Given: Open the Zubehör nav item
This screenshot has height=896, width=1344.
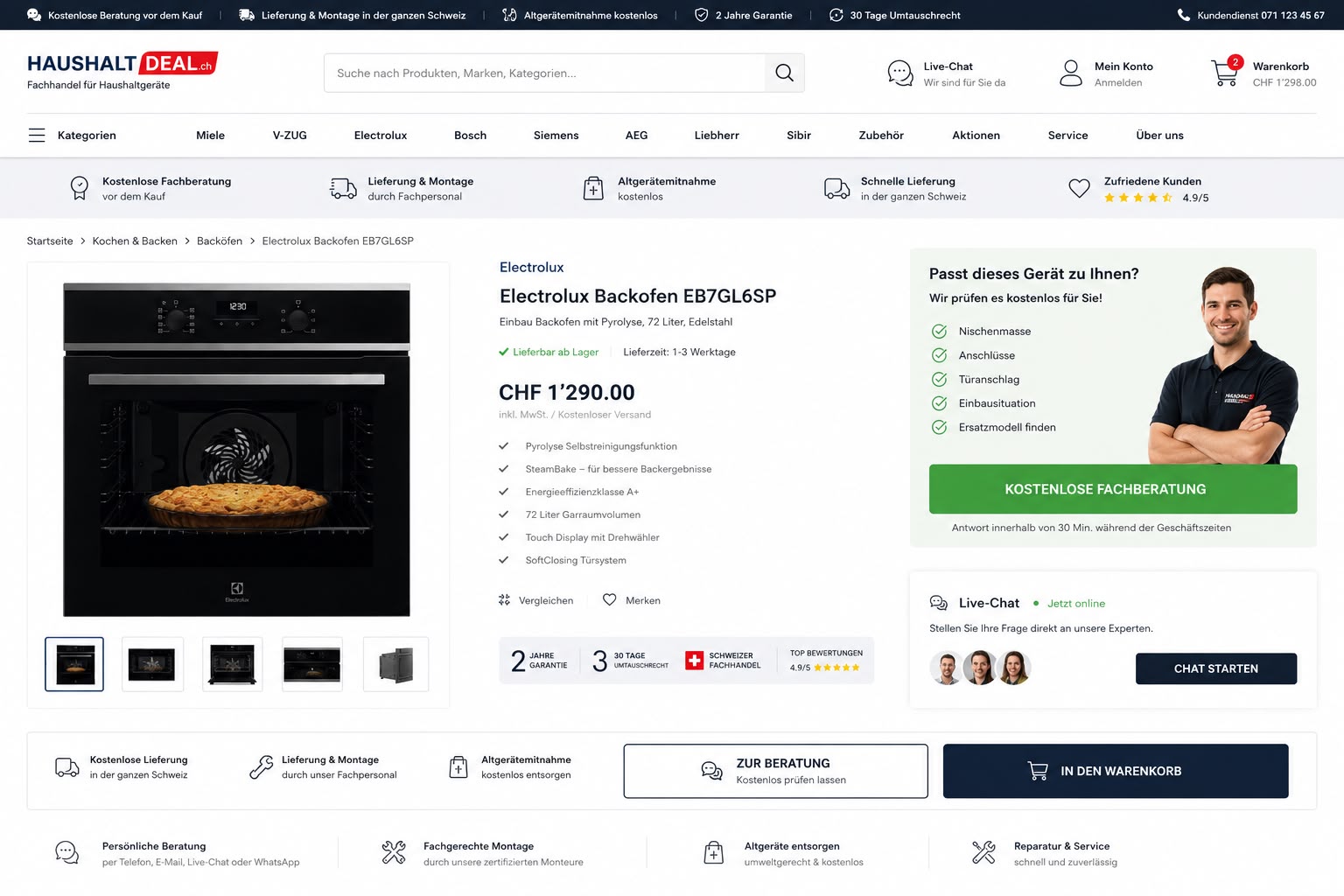Looking at the screenshot, I should click(x=881, y=136).
